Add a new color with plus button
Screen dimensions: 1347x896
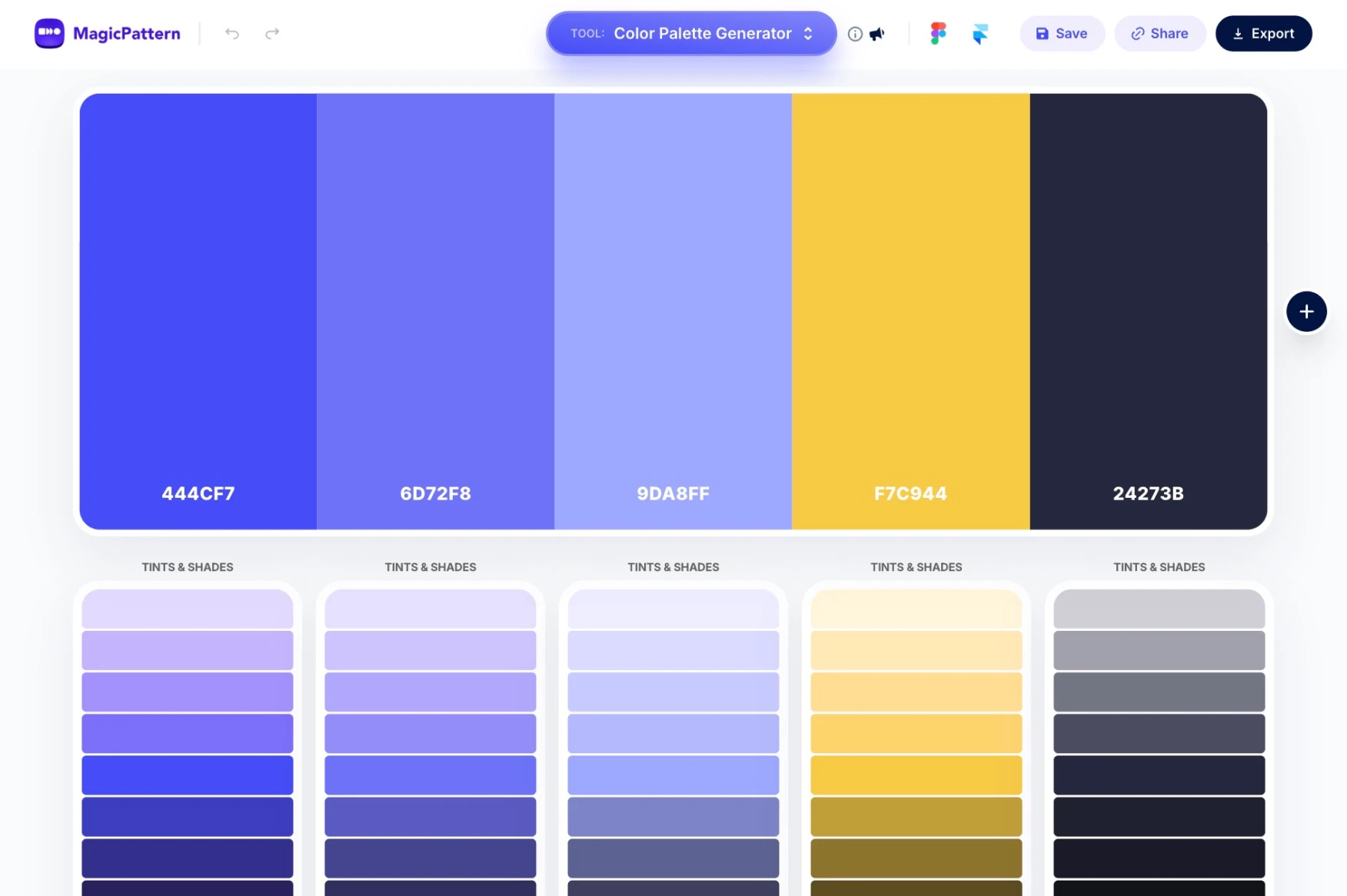pos(1306,311)
